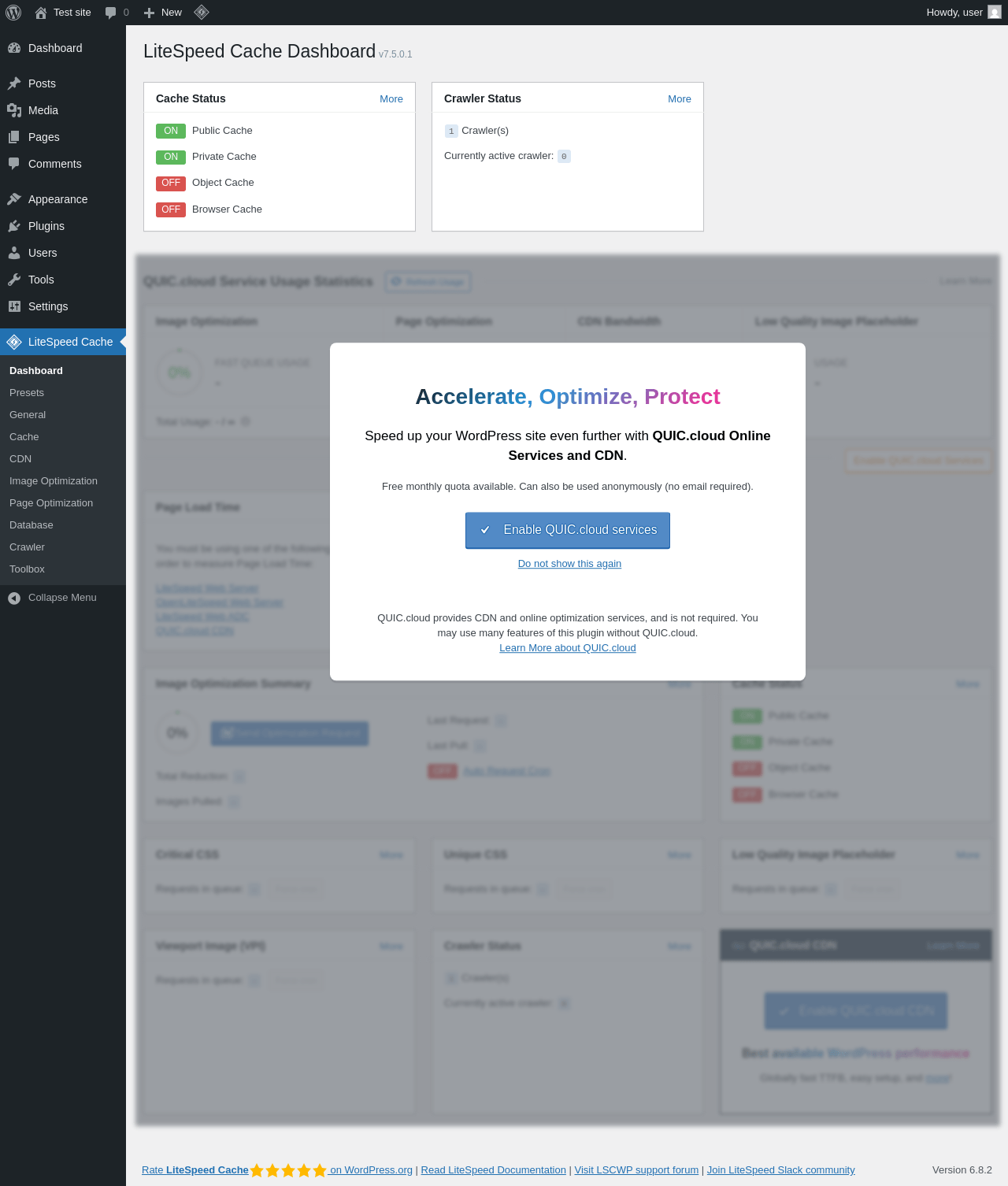Select Dashboard in the LiteSpeed submenu
This screenshot has width=1008, height=1186.
click(x=36, y=371)
